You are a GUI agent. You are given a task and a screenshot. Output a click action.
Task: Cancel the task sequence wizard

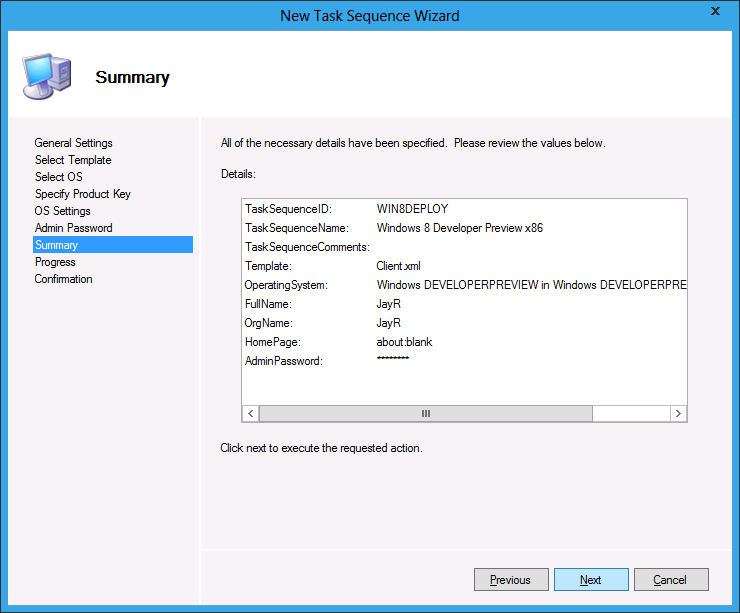point(670,580)
